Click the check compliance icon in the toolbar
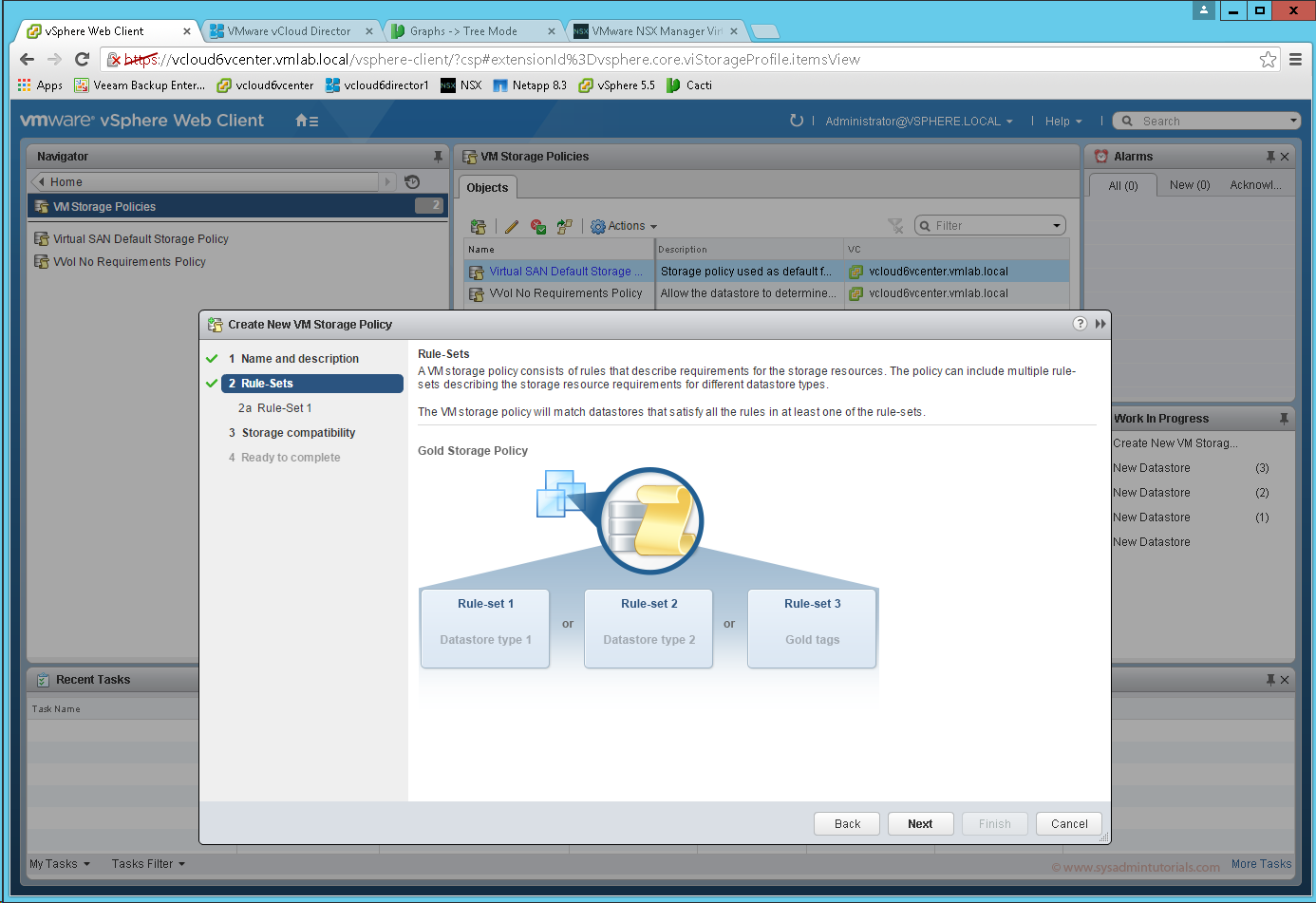The image size is (1316, 903). click(538, 226)
